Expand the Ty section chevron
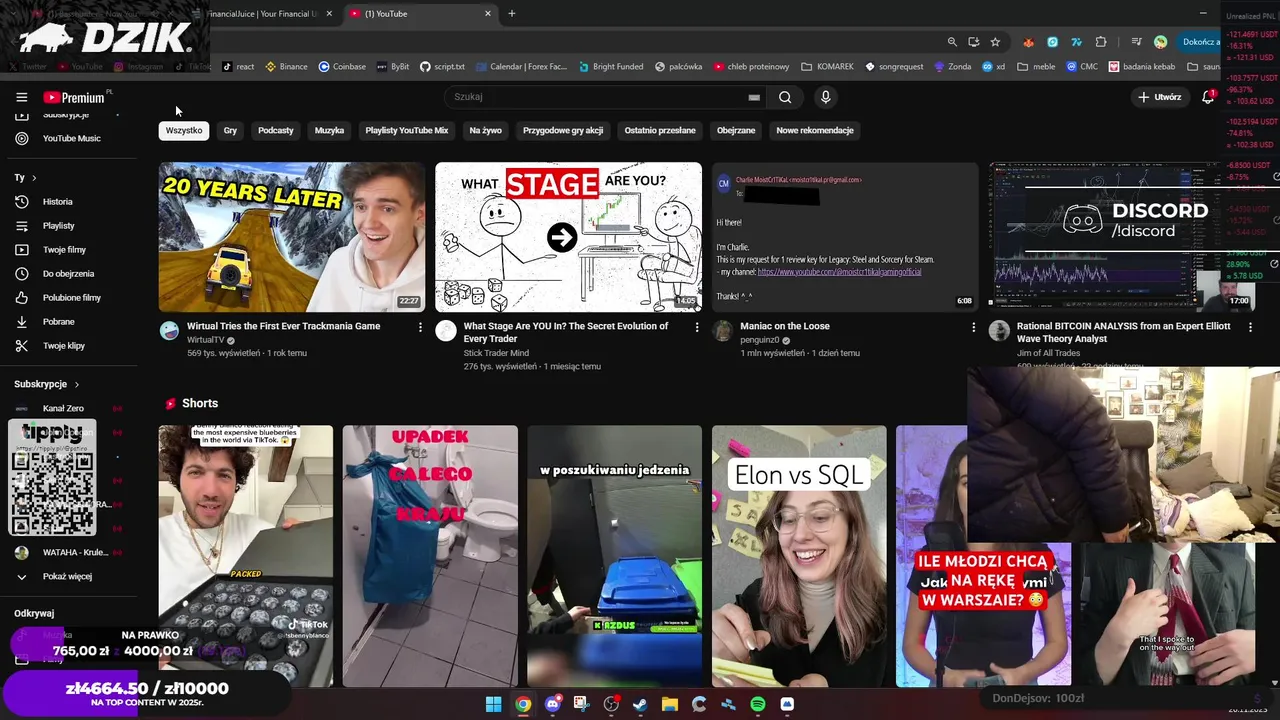This screenshot has height=720, width=1280. (x=34, y=178)
